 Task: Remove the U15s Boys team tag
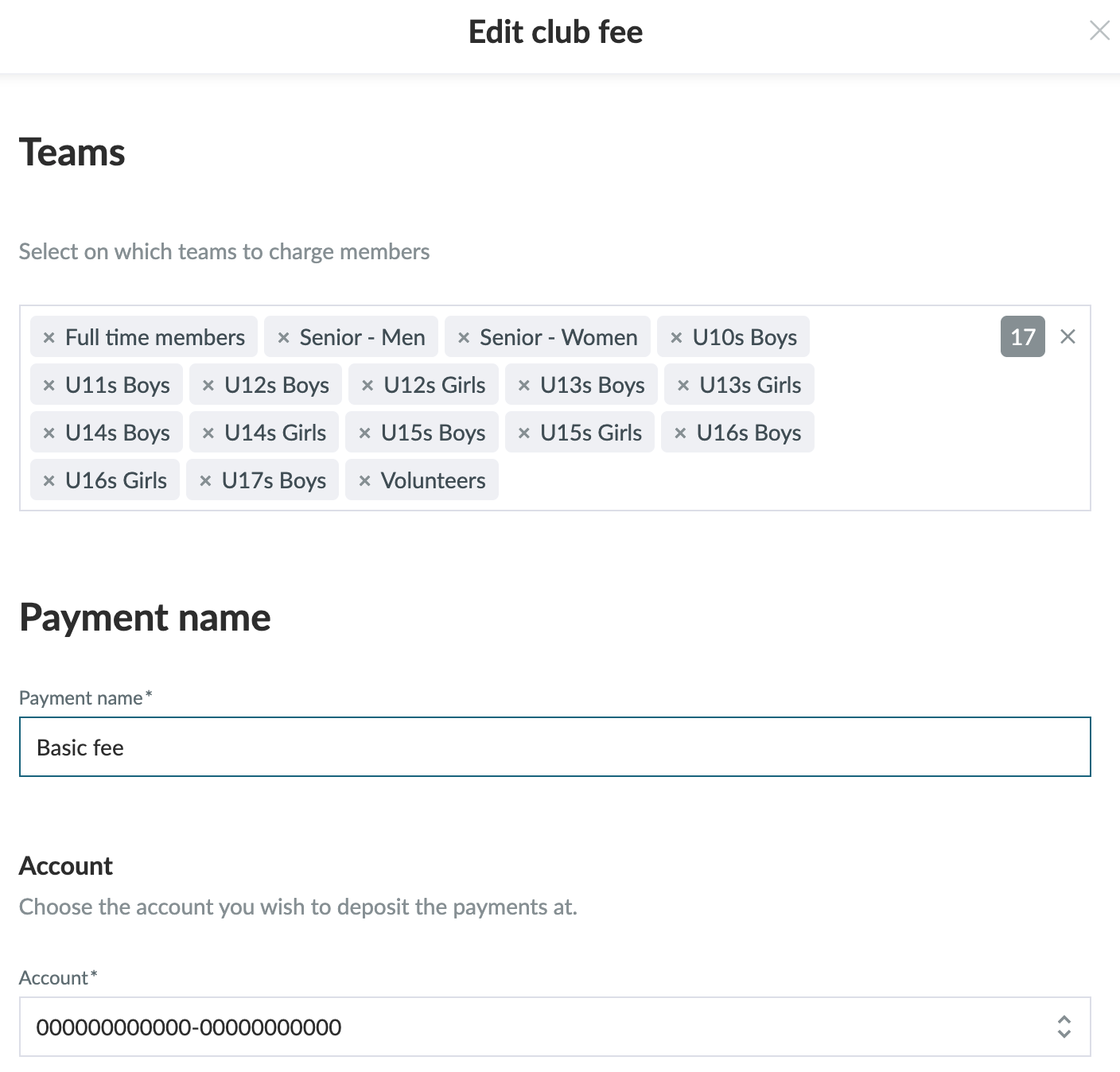pyautogui.click(x=365, y=433)
